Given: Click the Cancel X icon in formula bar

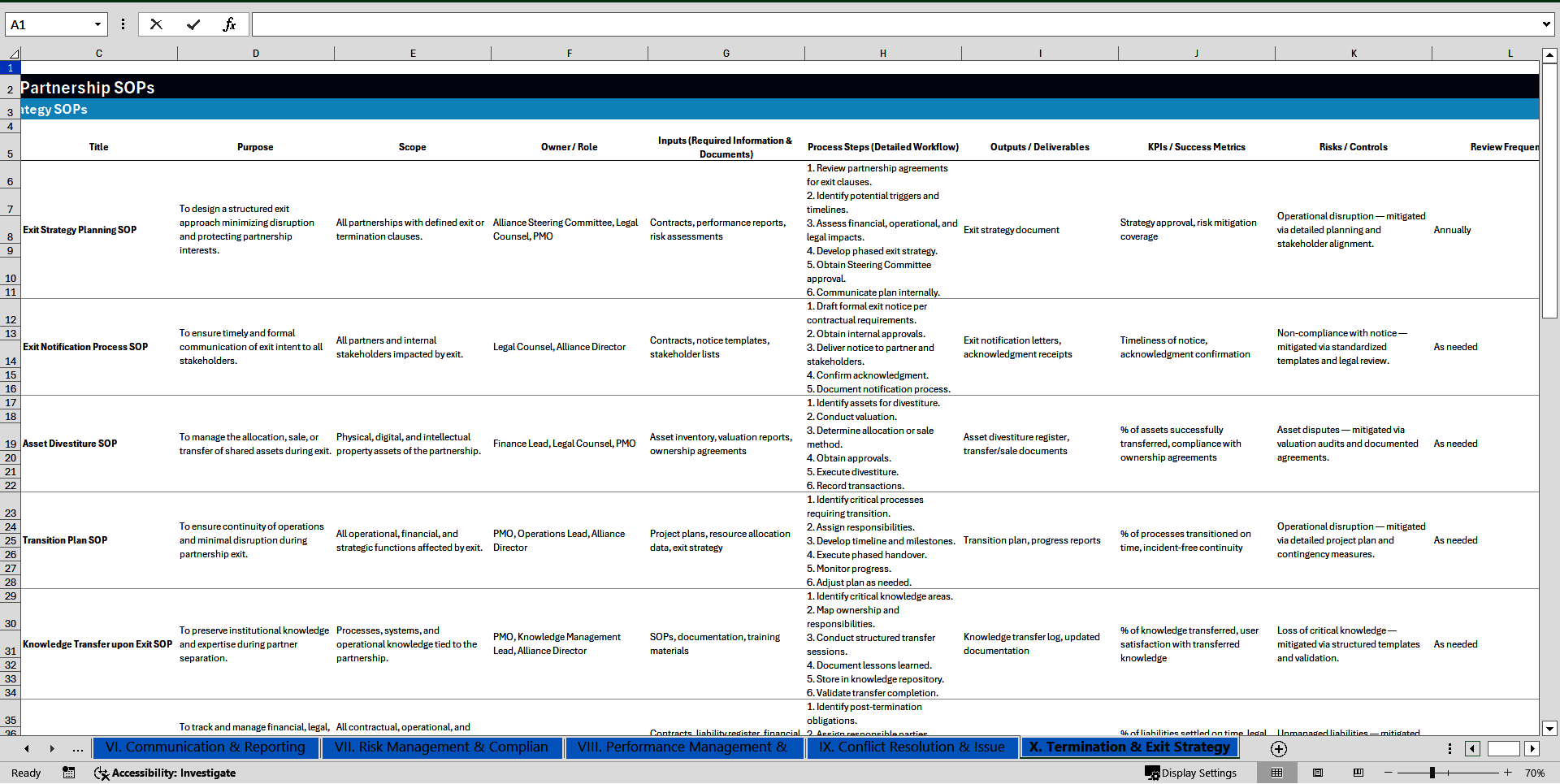Looking at the screenshot, I should (156, 24).
